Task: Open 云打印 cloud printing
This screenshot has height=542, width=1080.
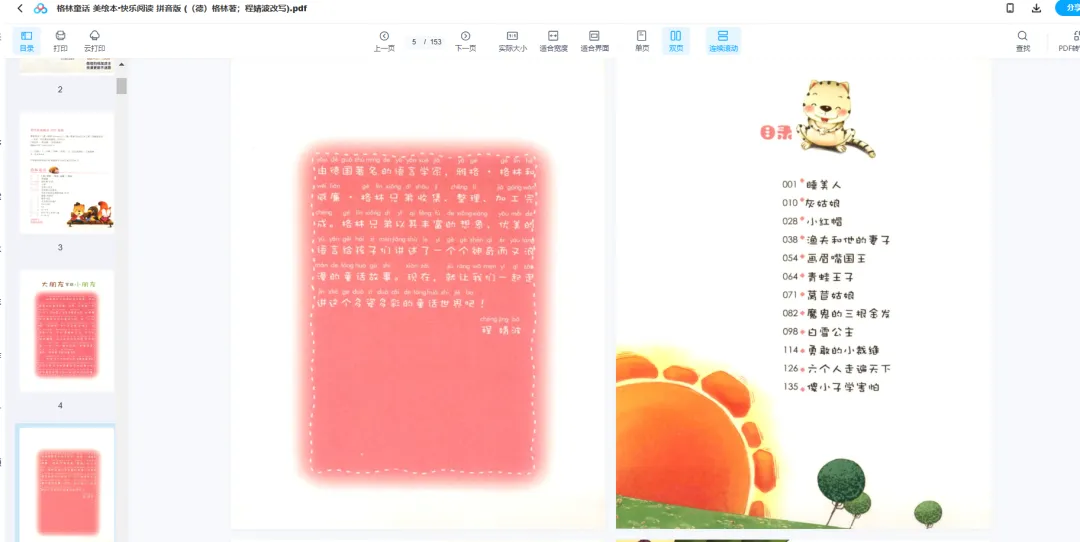Action: coord(94,41)
